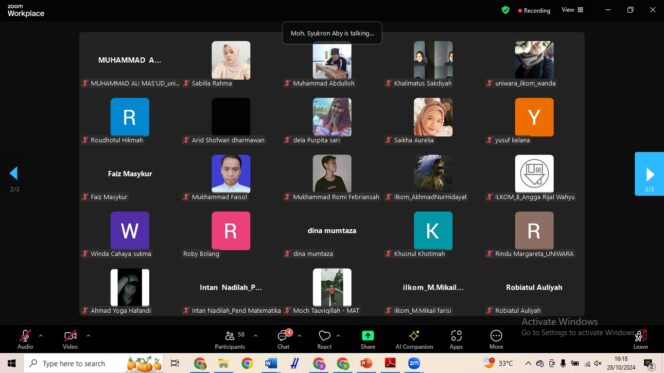The image size is (664, 373).
Task: Go to the next gallery page
Action: tap(649, 174)
